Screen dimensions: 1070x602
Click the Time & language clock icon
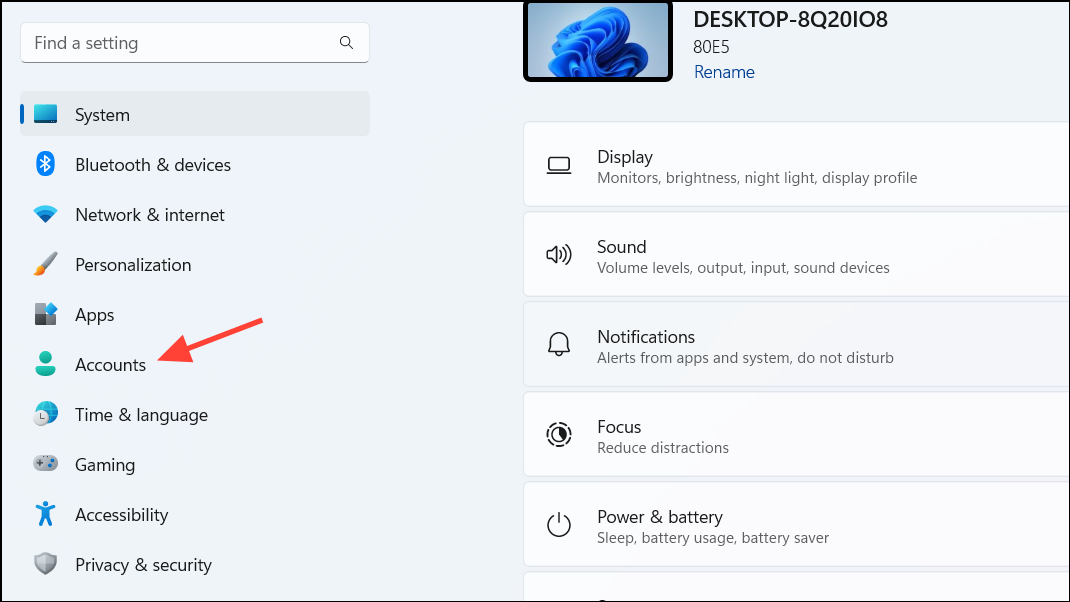point(45,414)
